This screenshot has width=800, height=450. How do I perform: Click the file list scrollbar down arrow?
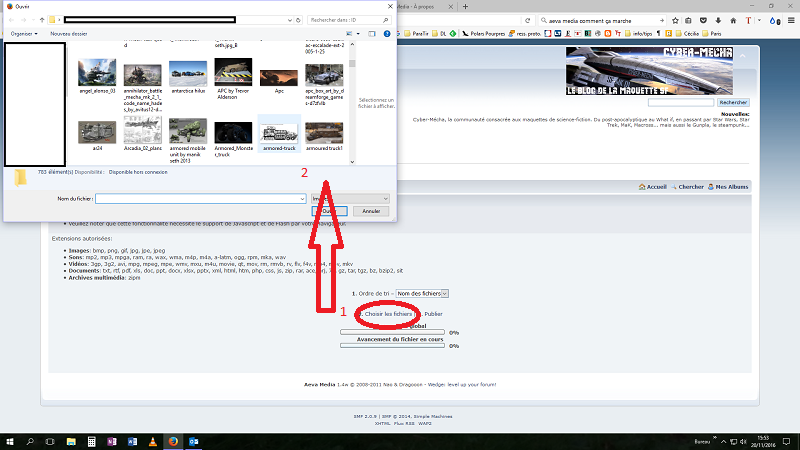pos(352,161)
